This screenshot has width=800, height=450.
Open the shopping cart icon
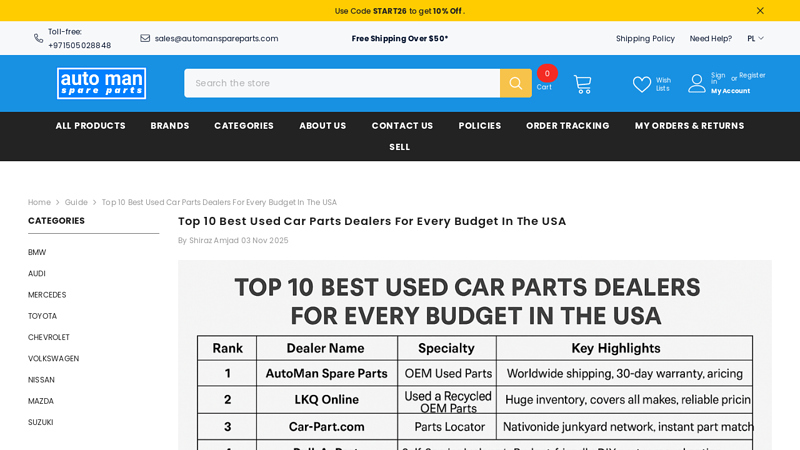[582, 84]
